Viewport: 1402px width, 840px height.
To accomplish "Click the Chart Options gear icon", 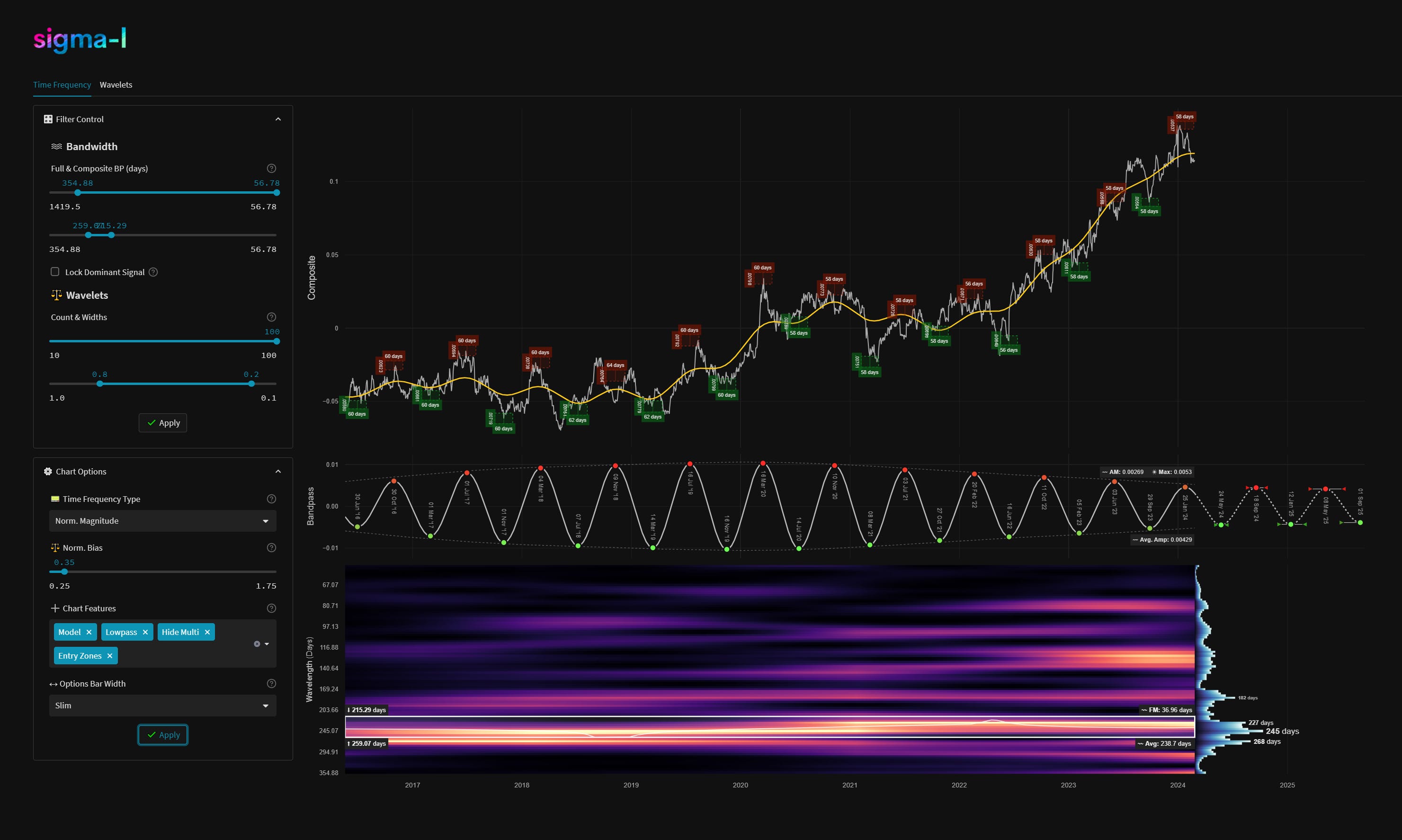I will pos(48,472).
